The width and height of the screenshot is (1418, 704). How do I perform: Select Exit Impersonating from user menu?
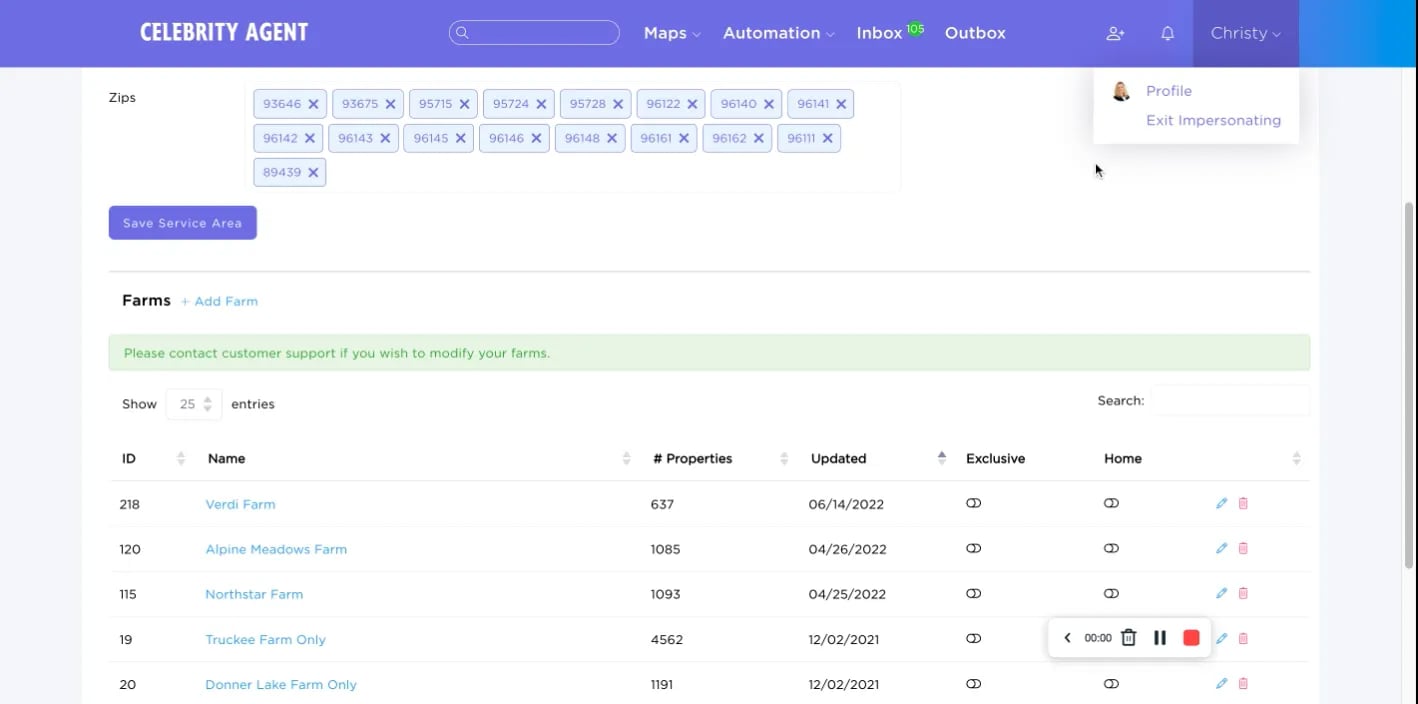pos(1212,120)
